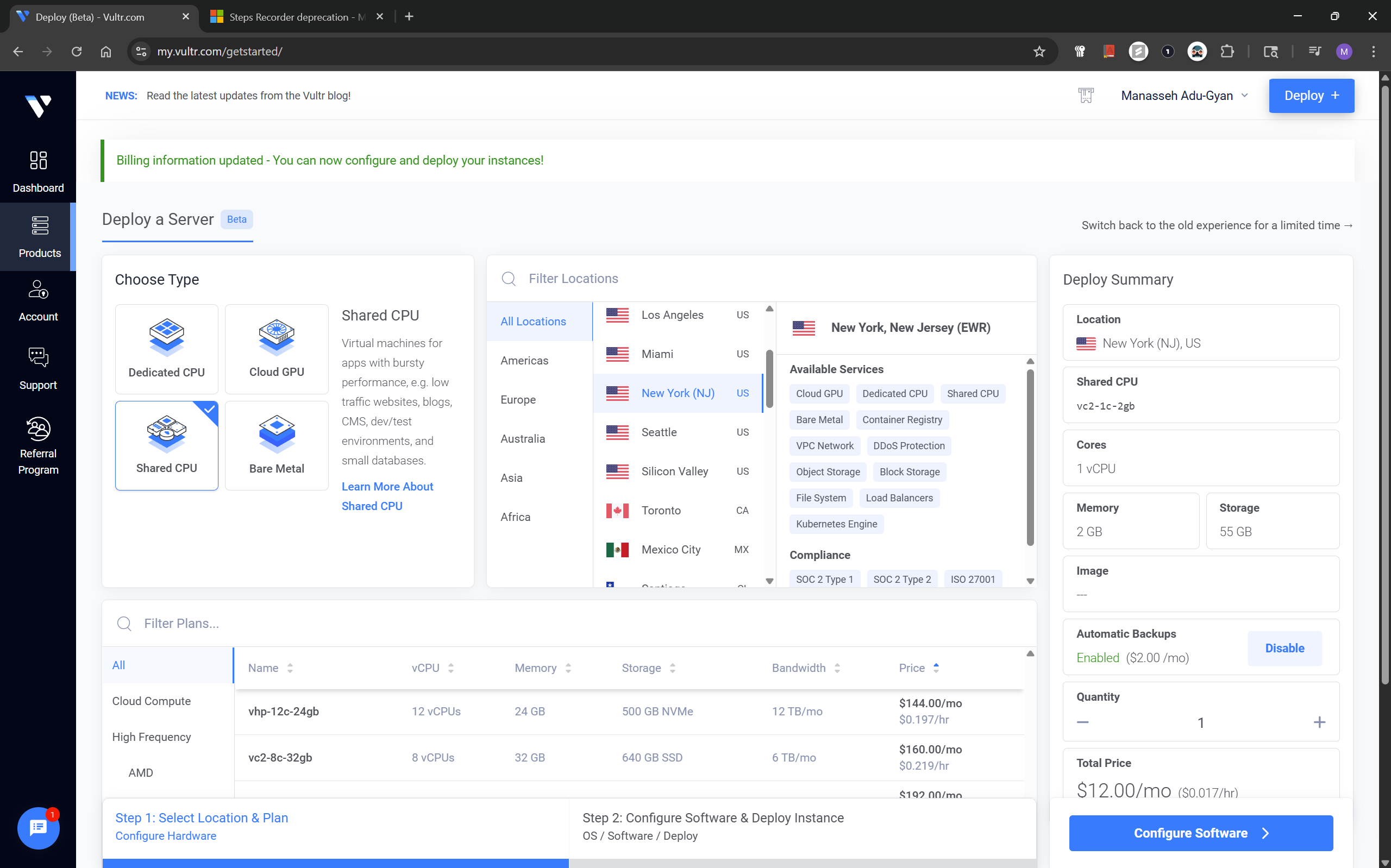Choose Toronto location
This screenshot has height=868, width=1391.
678,511
